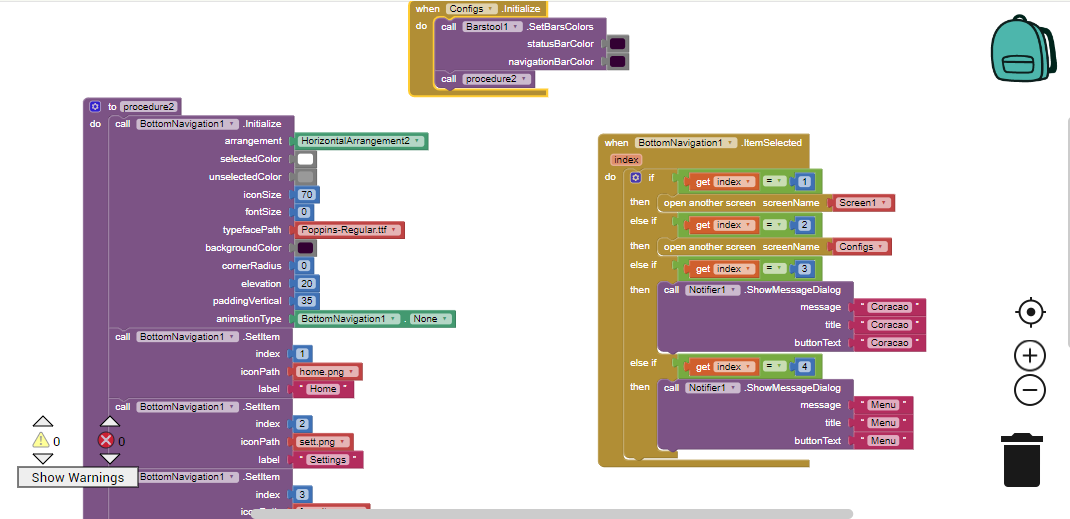This screenshot has height=519, width=1070.
Task: Click the Show Warnings button
Action: (78, 477)
